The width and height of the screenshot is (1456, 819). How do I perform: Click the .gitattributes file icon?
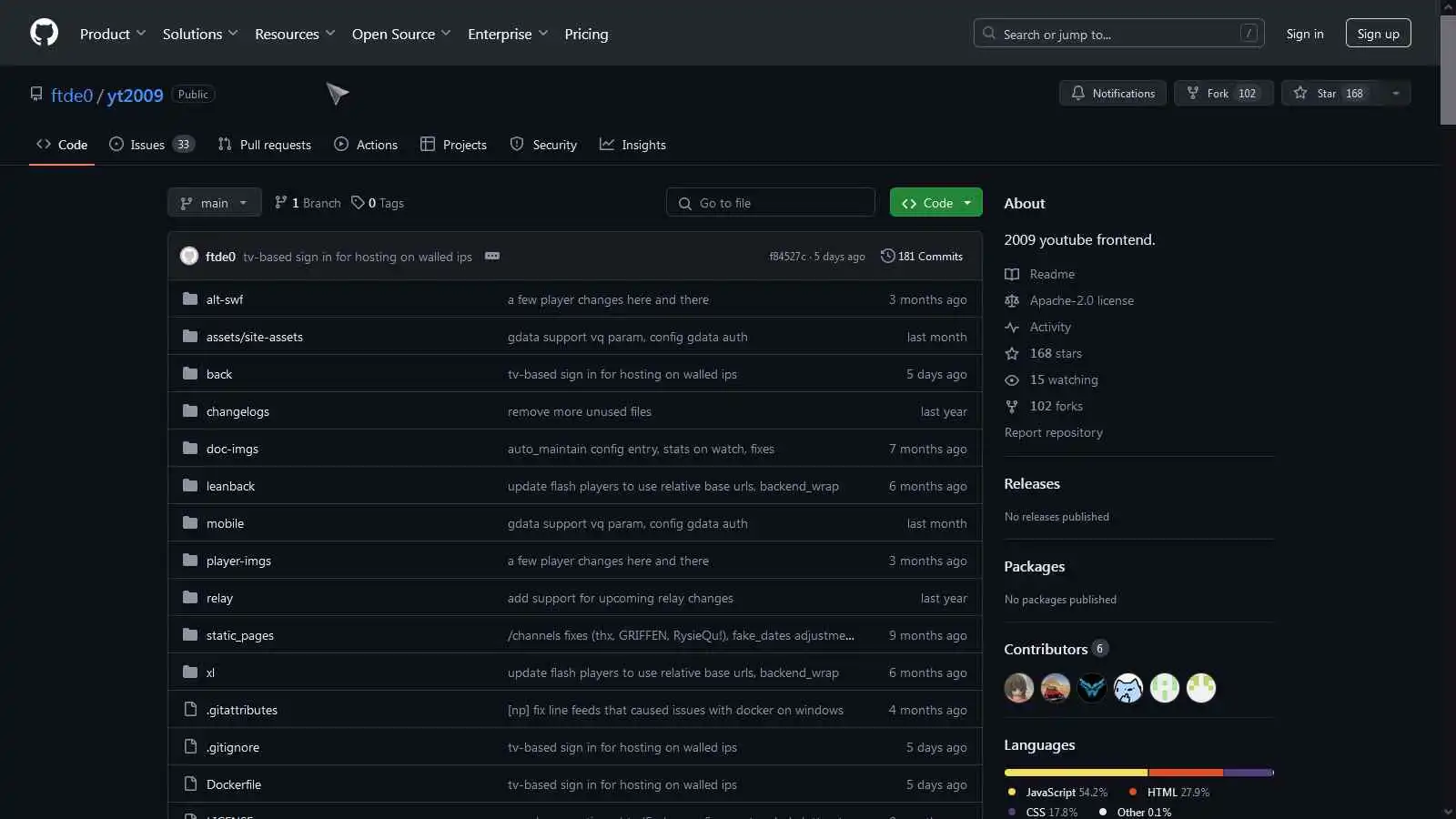pos(190,710)
